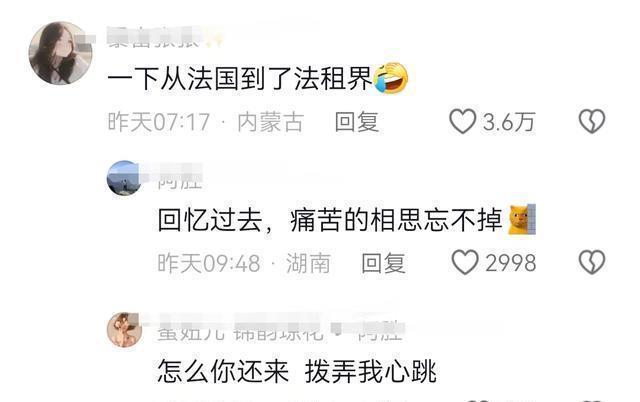
Task: Click the 3.6万 like count
Action: click(509, 122)
